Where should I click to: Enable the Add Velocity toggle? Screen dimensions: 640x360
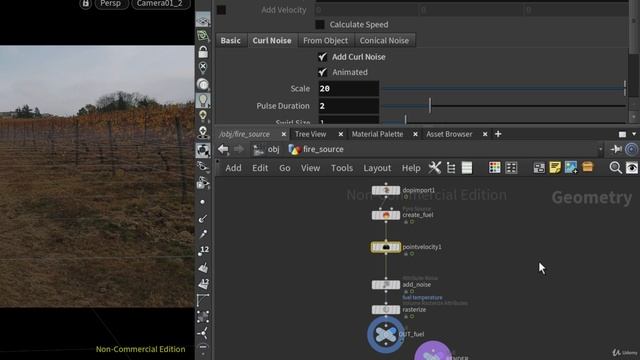(222, 10)
